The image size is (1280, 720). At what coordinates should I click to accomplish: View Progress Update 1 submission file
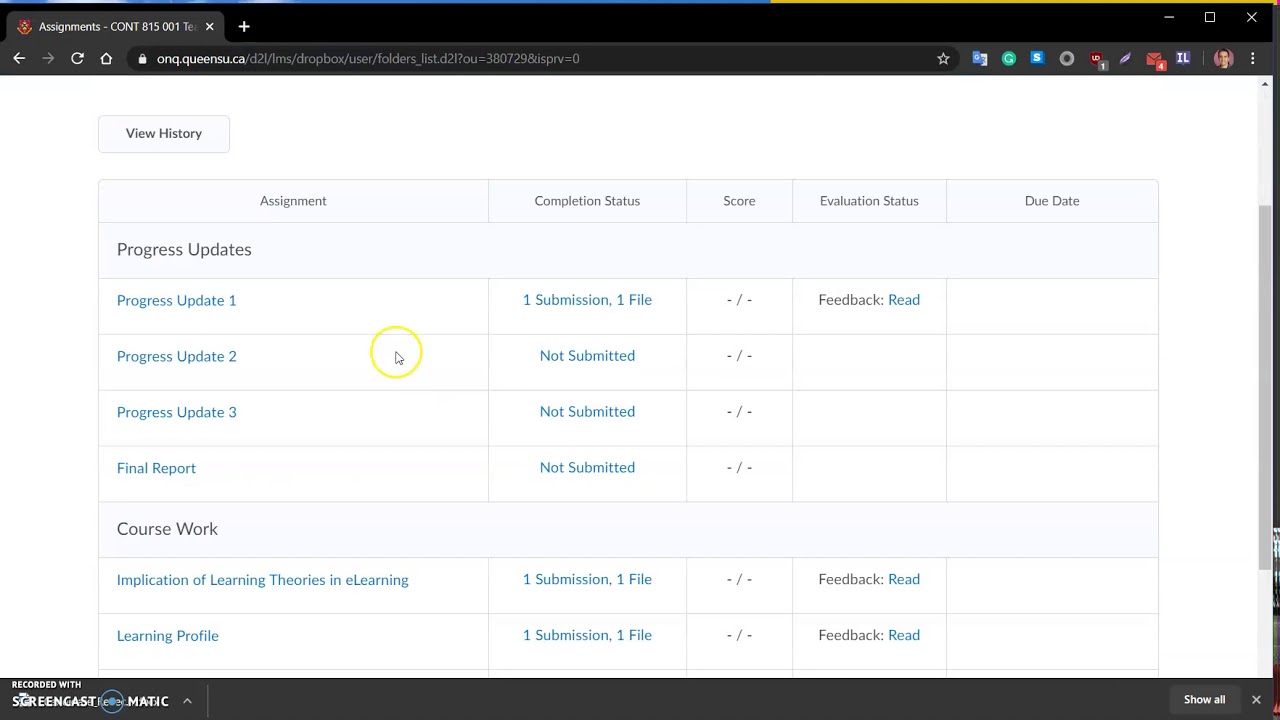(x=587, y=300)
